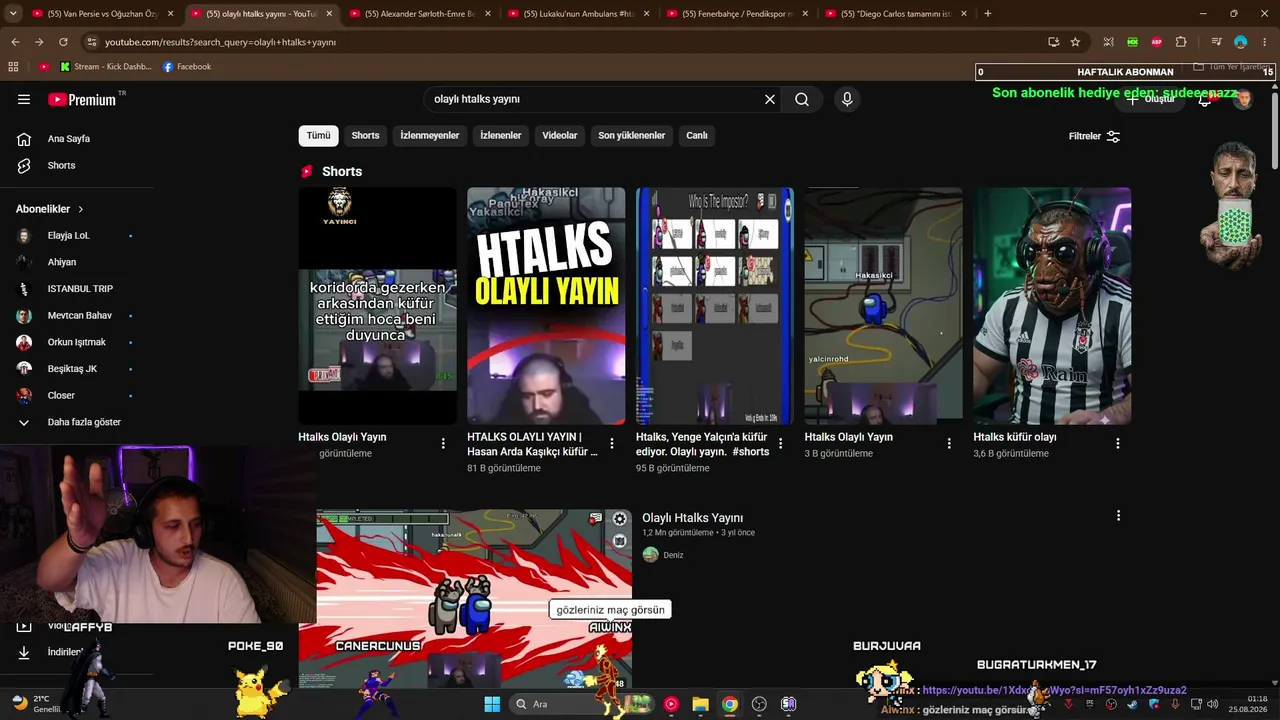Open the site information icon in address bar

coord(92,42)
